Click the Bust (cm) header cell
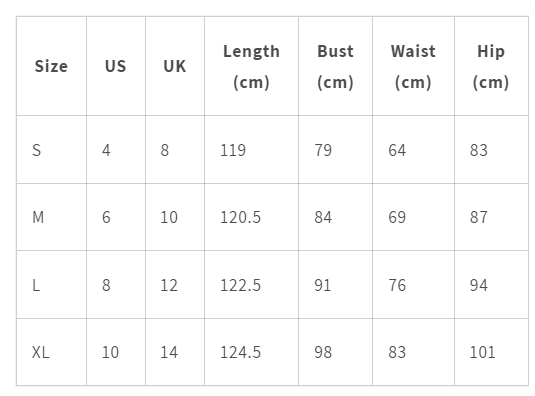 335,67
